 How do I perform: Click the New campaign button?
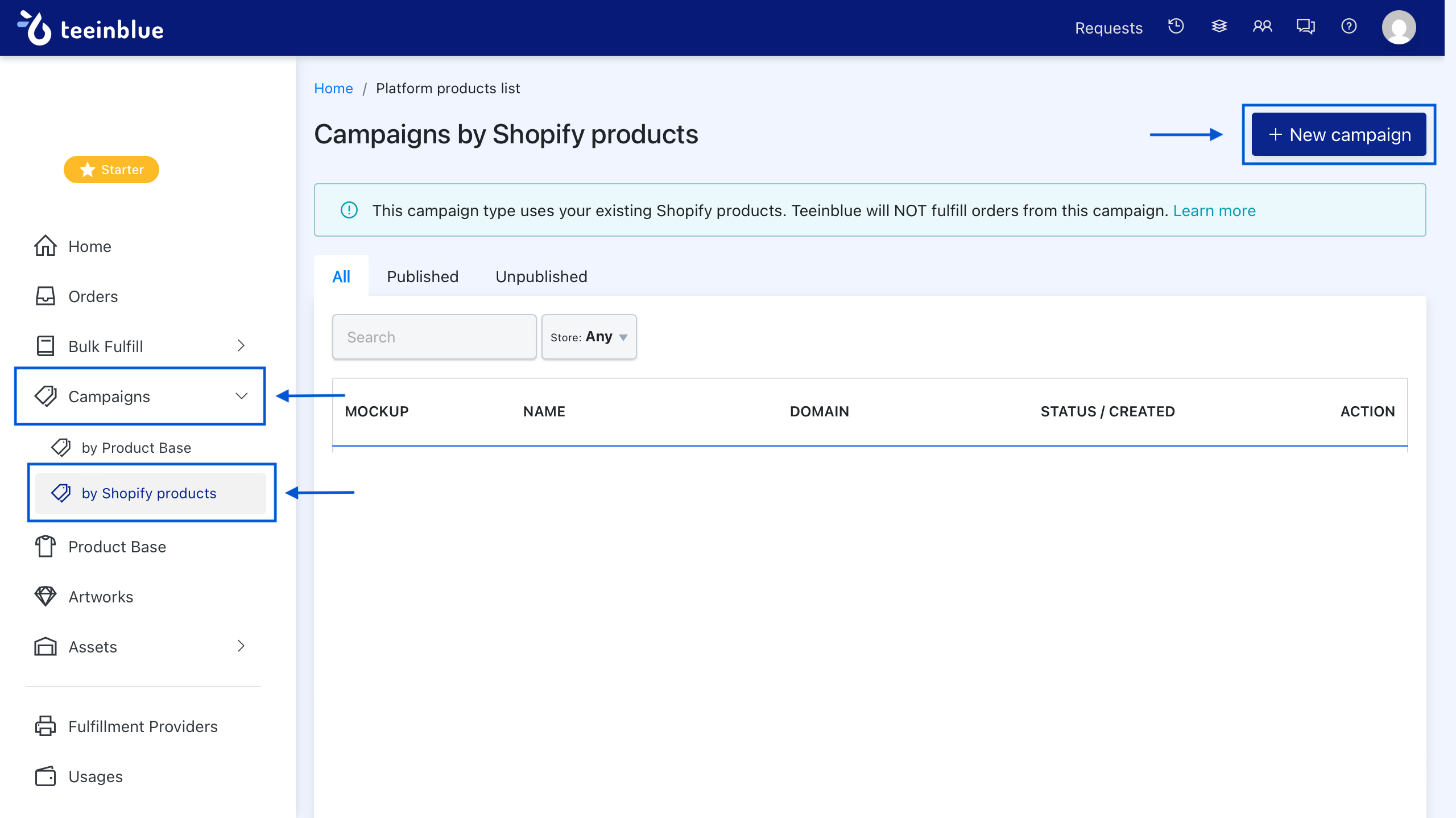click(x=1339, y=134)
